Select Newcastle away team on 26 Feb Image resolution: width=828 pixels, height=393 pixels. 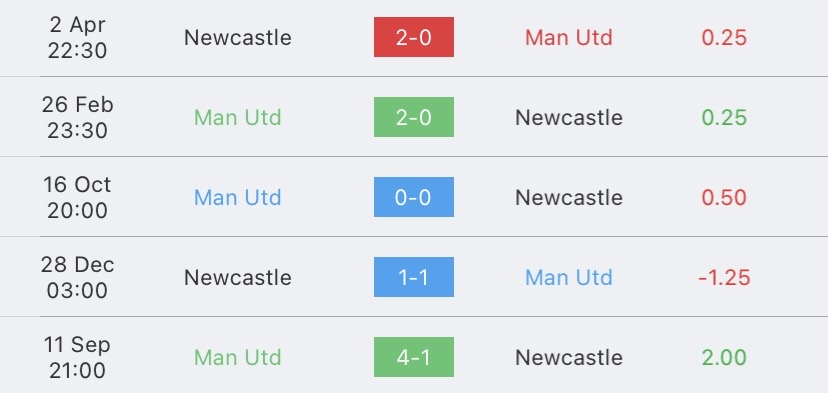[569, 117]
